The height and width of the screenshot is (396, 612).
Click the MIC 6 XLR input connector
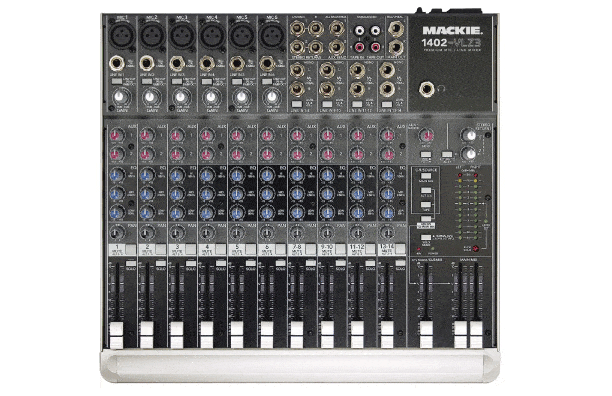point(272,36)
